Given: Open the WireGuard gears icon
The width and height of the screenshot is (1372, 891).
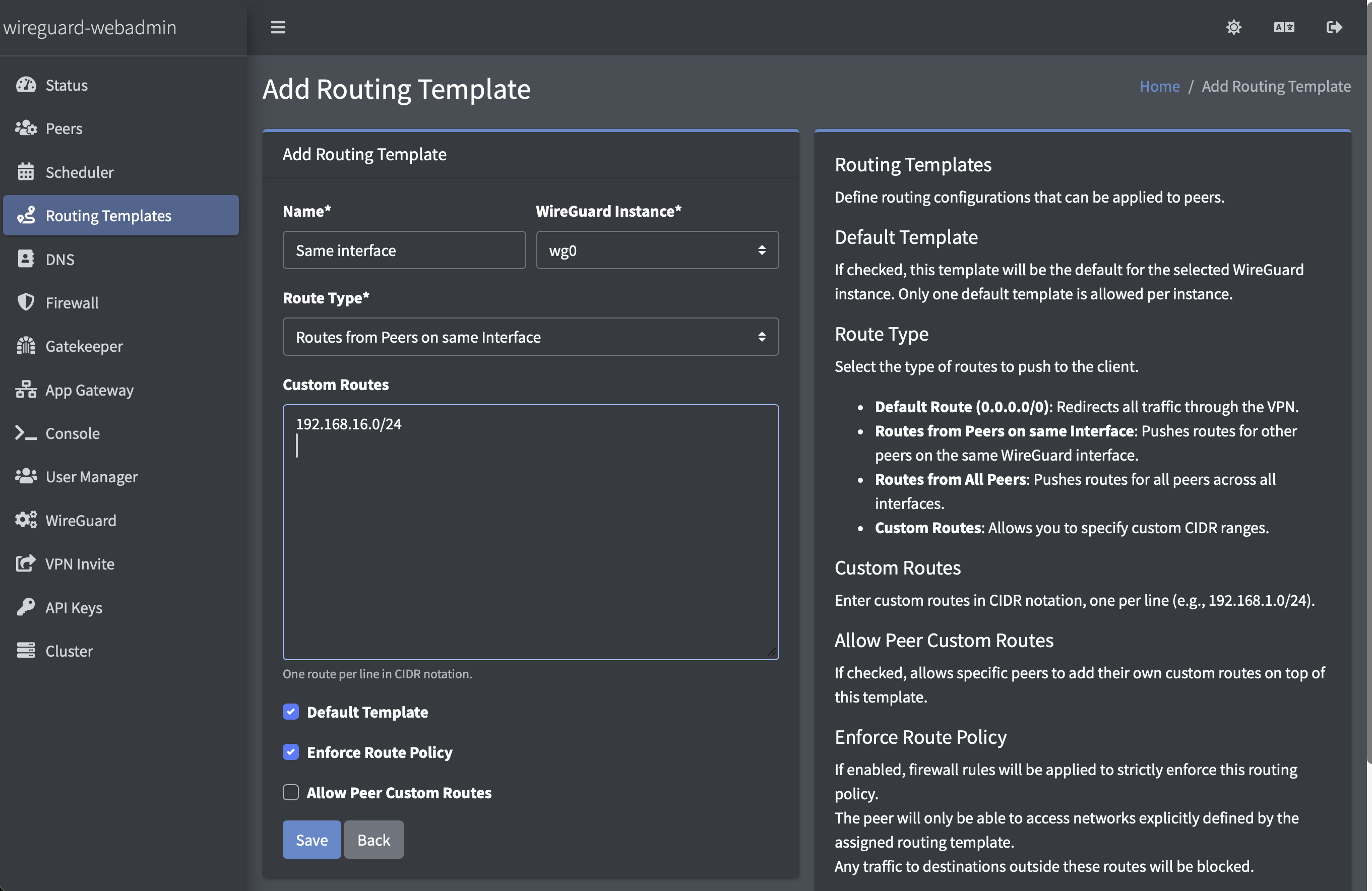Looking at the screenshot, I should coord(25,520).
